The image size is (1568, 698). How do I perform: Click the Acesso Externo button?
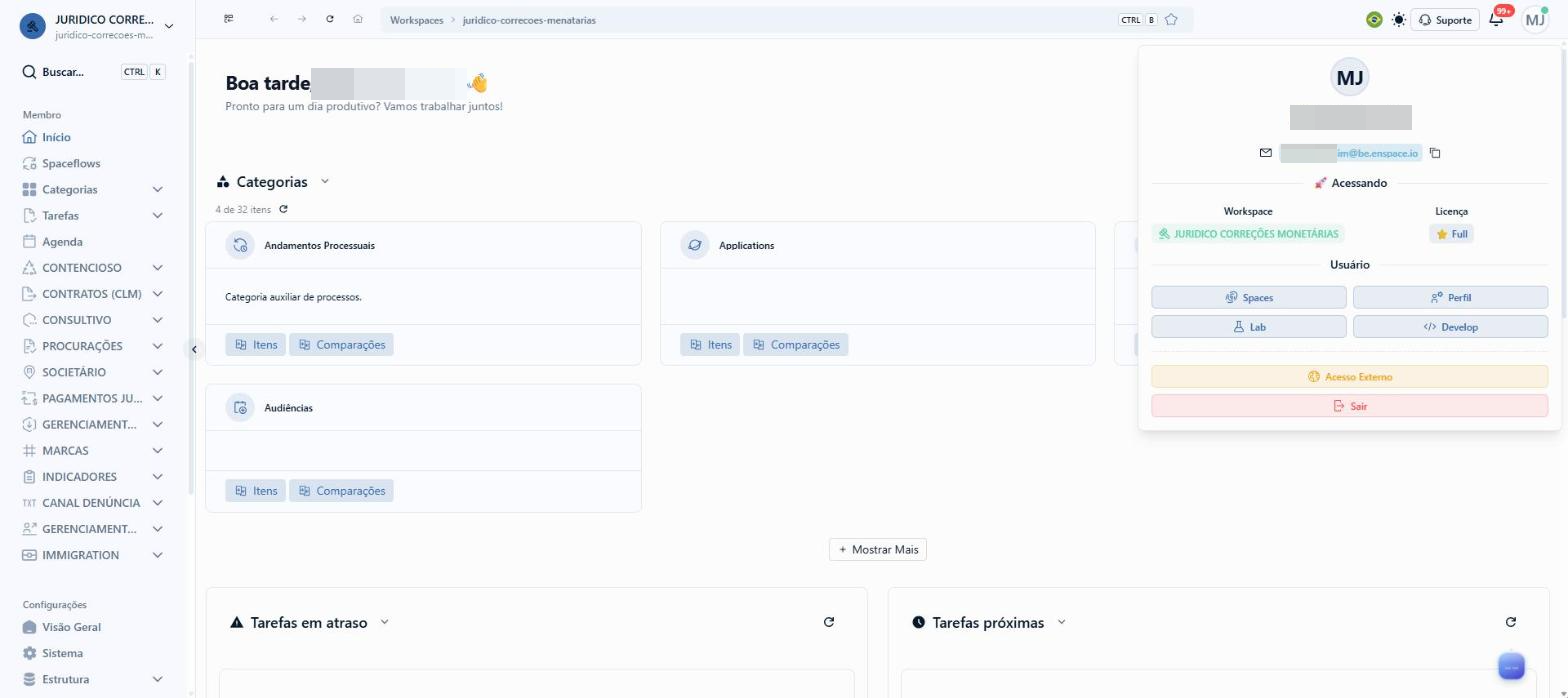[x=1350, y=377]
